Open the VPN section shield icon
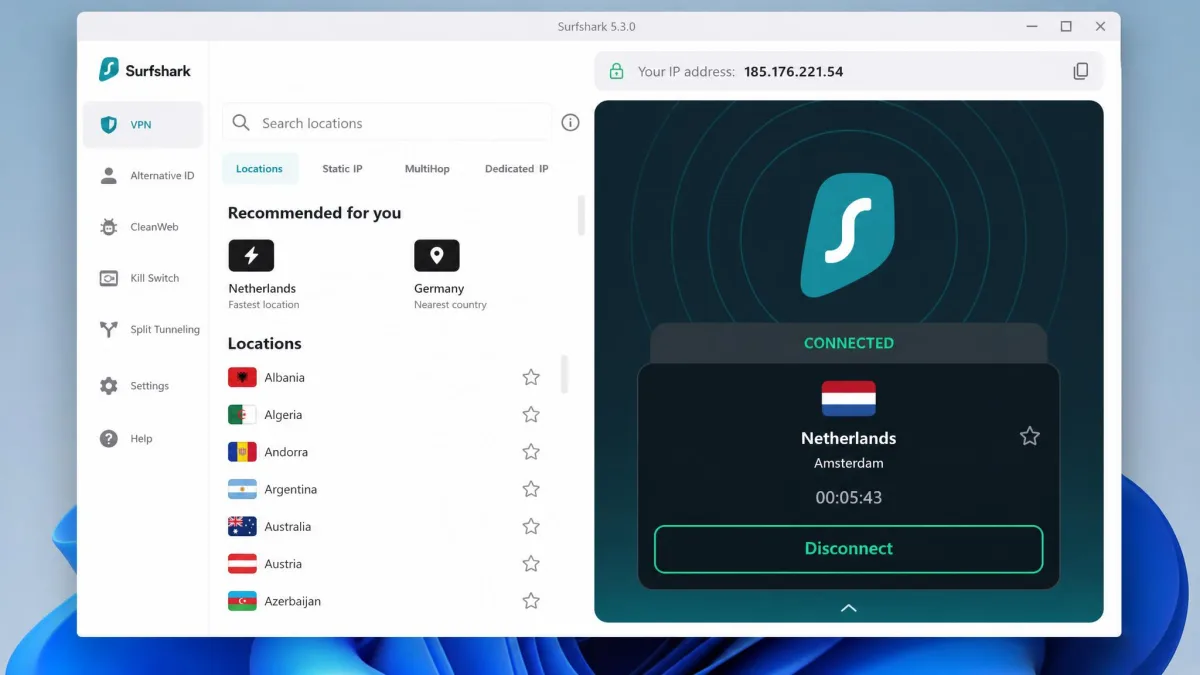The width and height of the screenshot is (1200, 675). tap(109, 125)
